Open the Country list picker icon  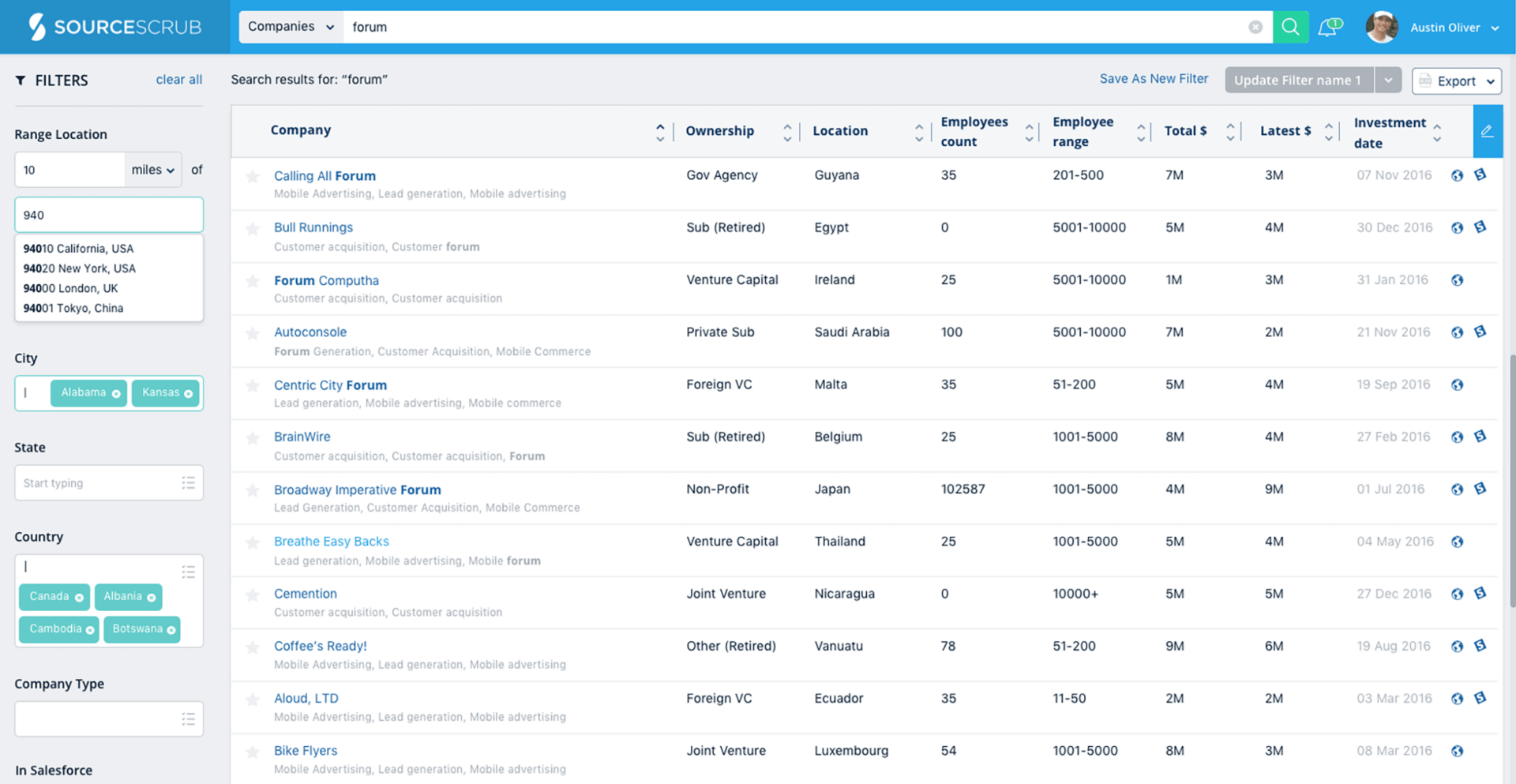[188, 571]
